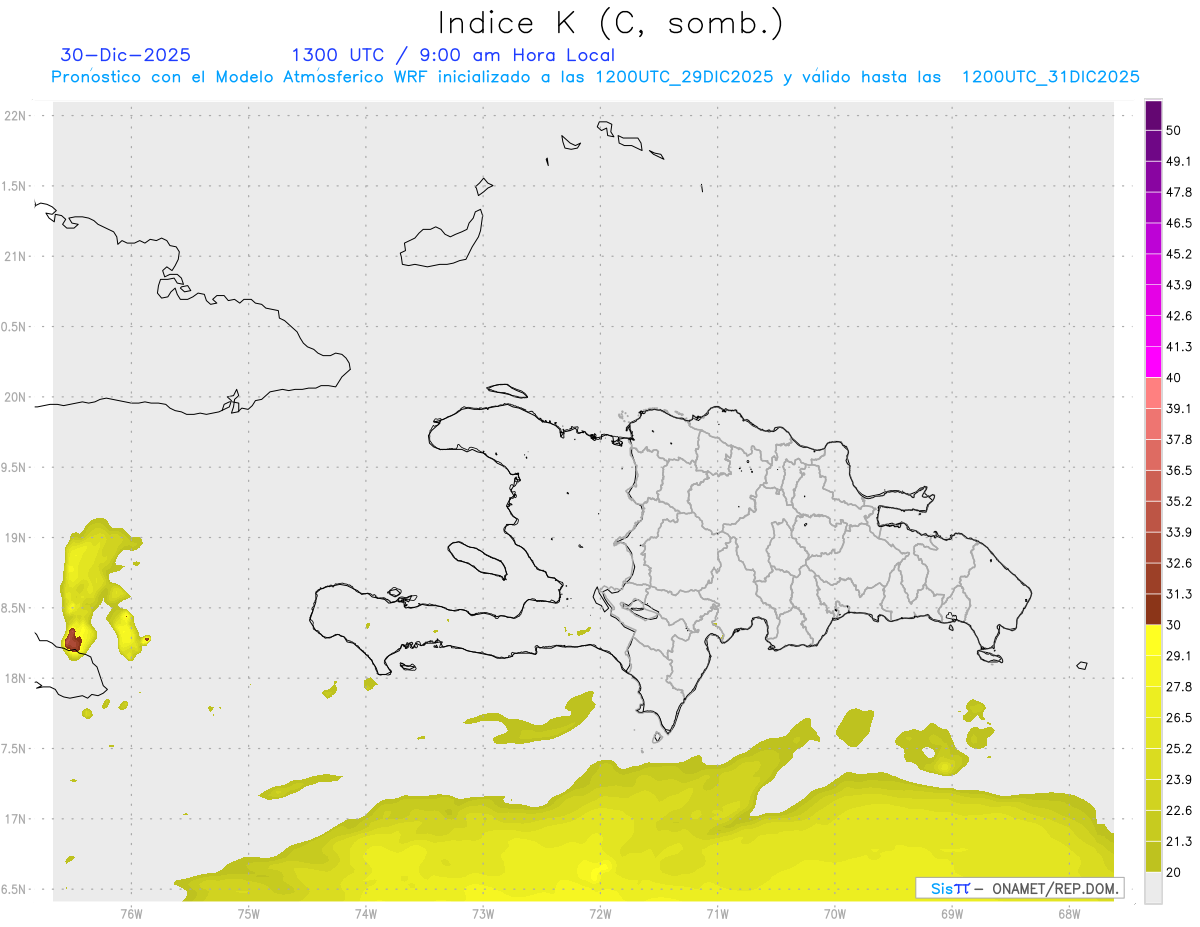This screenshot has height=927, width=1200.
Task: Pick the bright magenta swatch between 40 and 41.3
Action: (x=1153, y=363)
